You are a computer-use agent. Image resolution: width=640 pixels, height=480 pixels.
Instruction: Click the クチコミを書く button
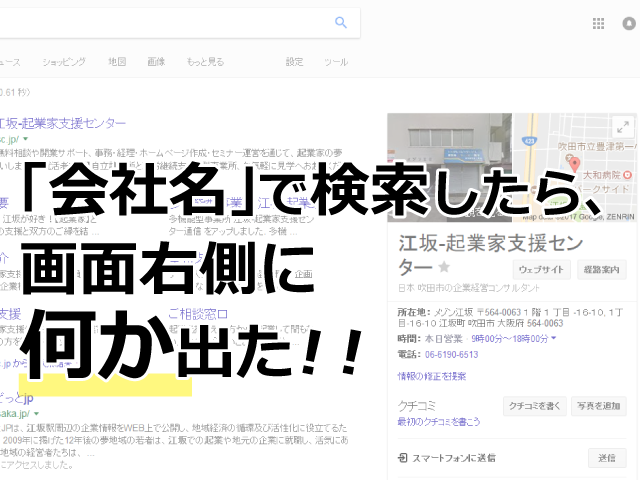pos(535,406)
